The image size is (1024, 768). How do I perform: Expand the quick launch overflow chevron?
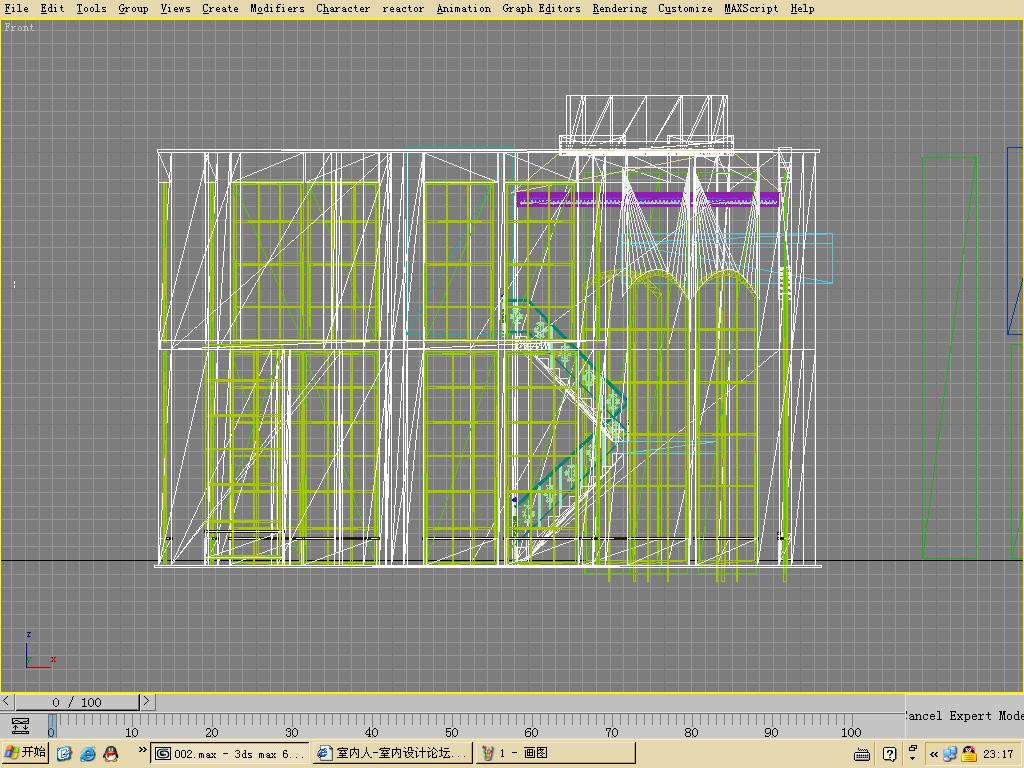pyautogui.click(x=142, y=750)
